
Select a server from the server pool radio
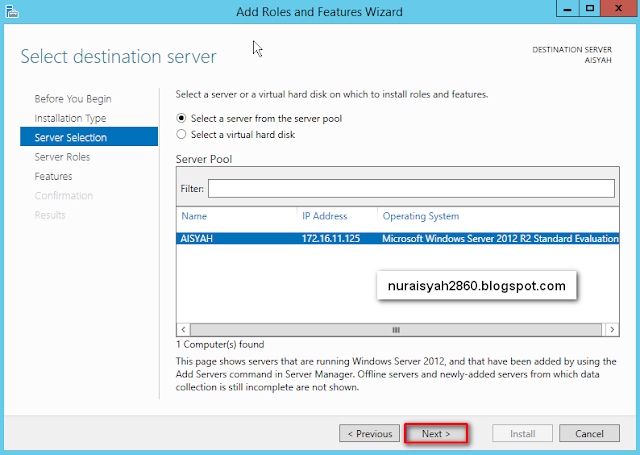tap(181, 118)
